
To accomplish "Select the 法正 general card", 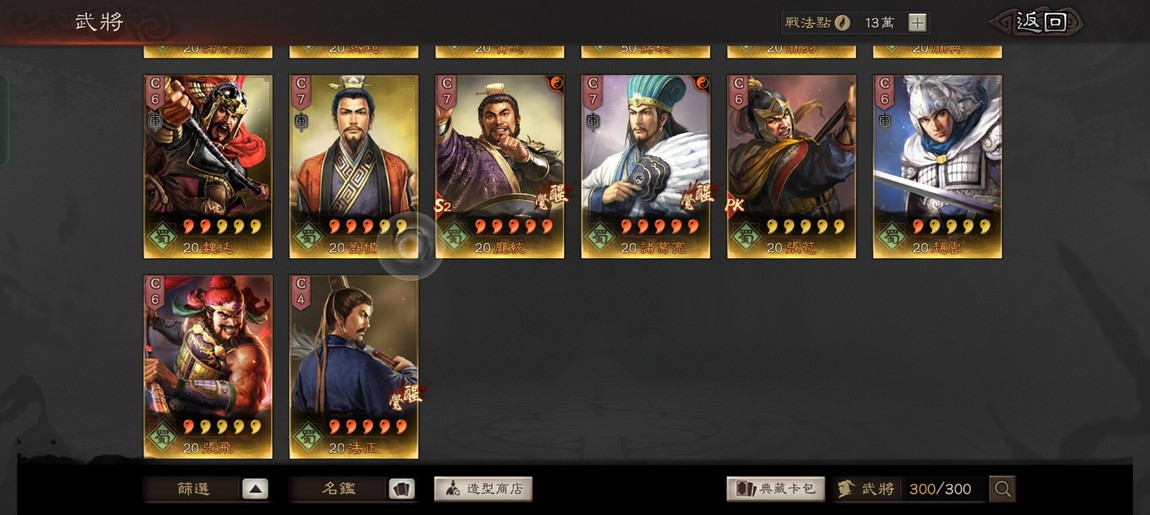I will [354, 367].
